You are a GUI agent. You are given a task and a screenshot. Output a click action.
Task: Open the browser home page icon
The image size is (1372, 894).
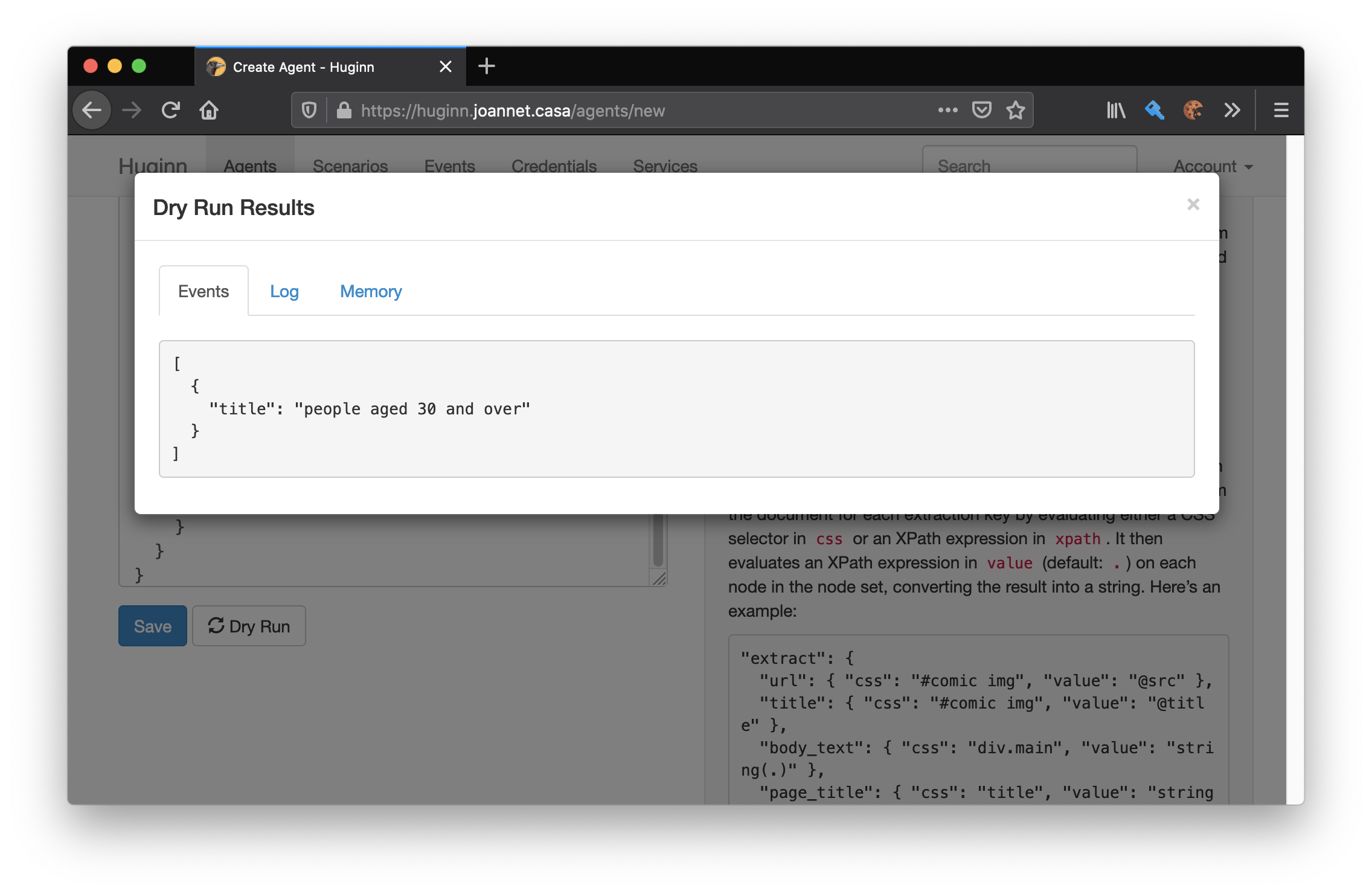(209, 111)
